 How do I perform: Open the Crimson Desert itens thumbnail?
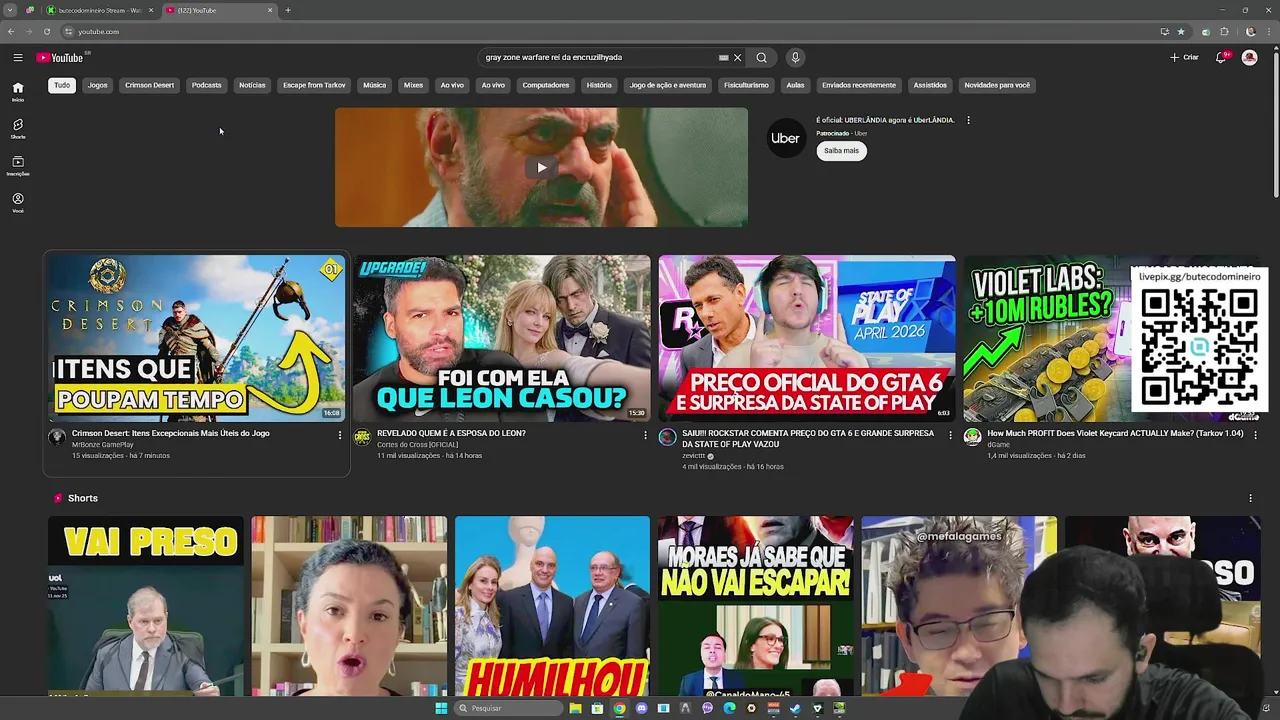[x=196, y=338]
